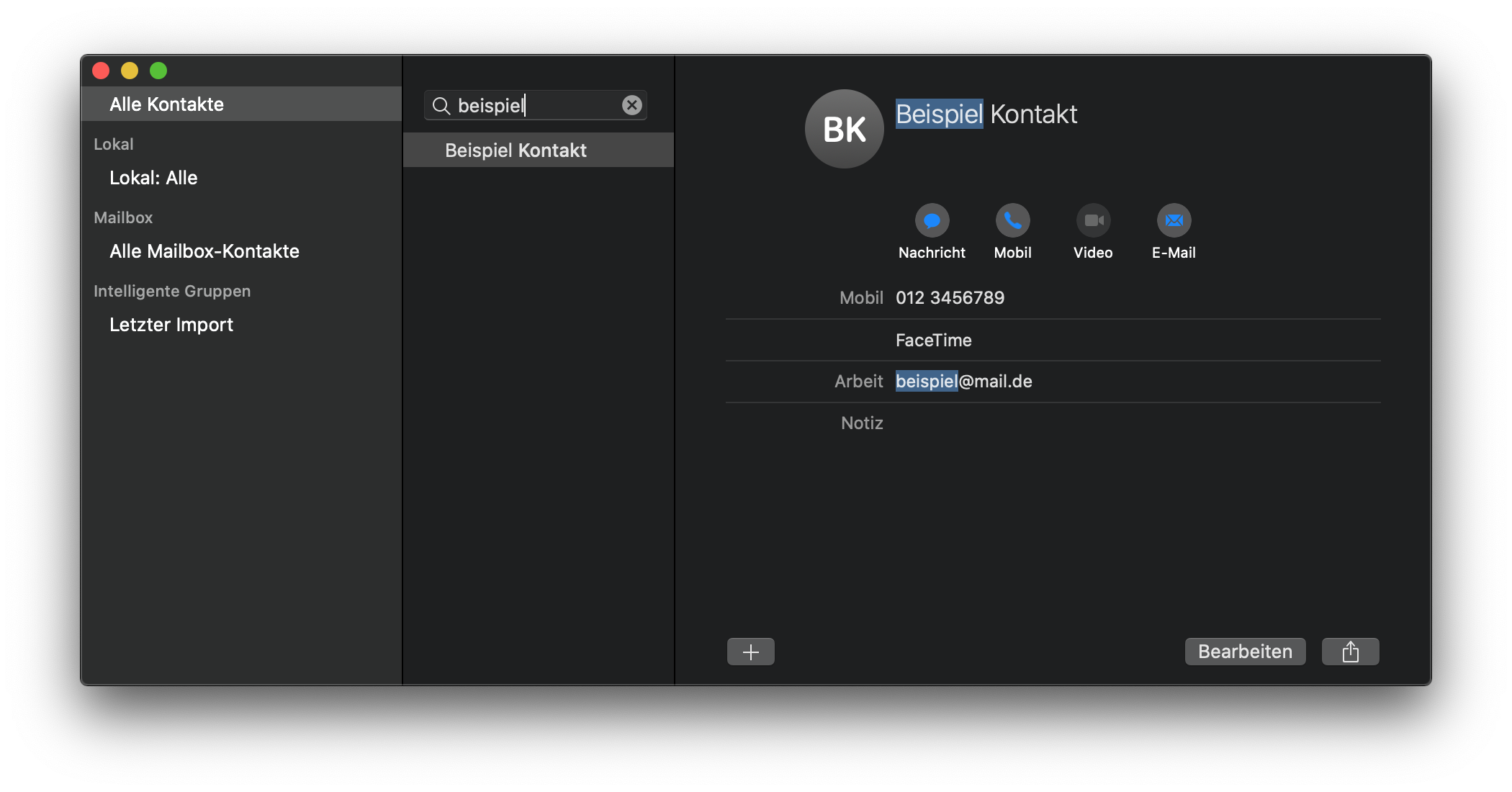Open Lokal: Alle group
Image resolution: width=1512 pixels, height=792 pixels.
(153, 178)
